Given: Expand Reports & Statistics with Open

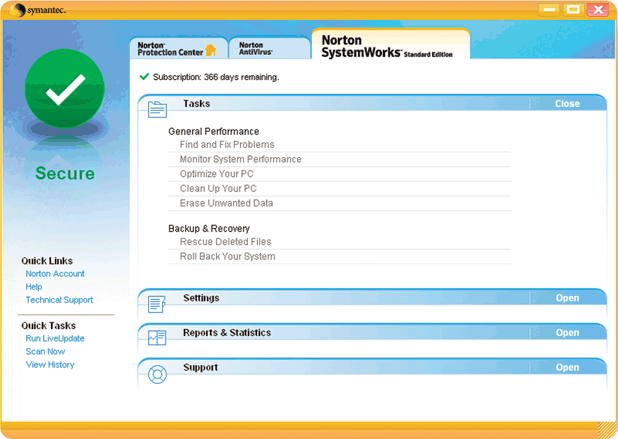Looking at the screenshot, I should 567,333.
